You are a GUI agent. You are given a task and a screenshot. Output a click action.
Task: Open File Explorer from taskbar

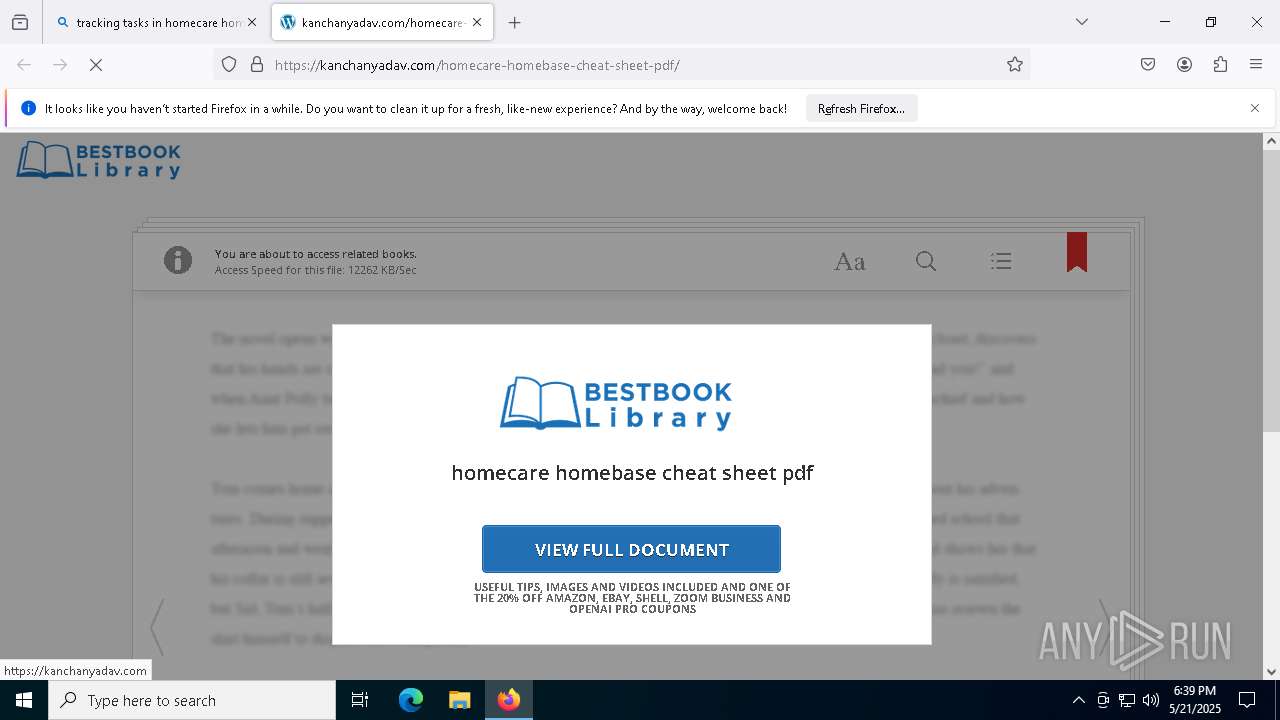coord(459,700)
